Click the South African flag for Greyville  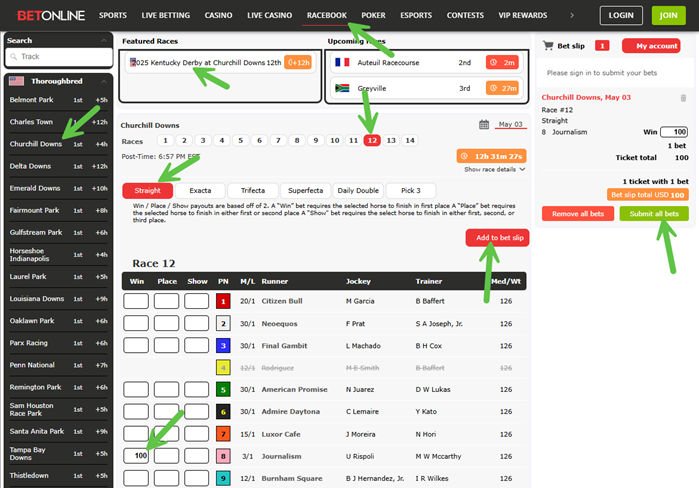click(342, 88)
